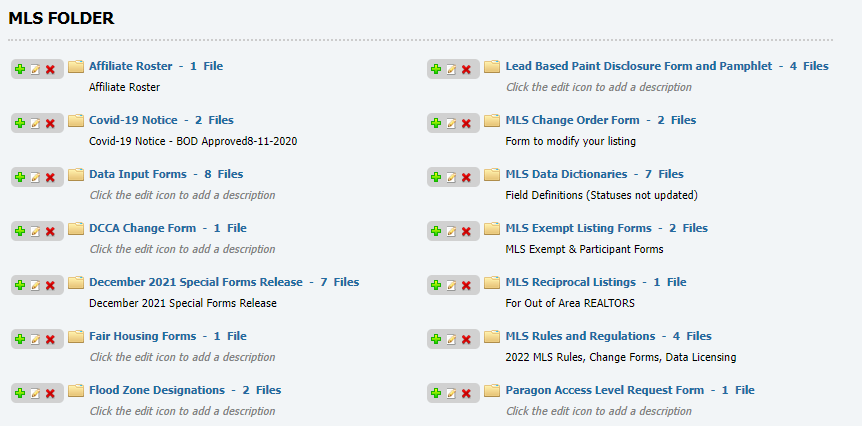Open Fair Housing Forms folder link
Image resolution: width=862 pixels, height=426 pixels.
point(168,336)
